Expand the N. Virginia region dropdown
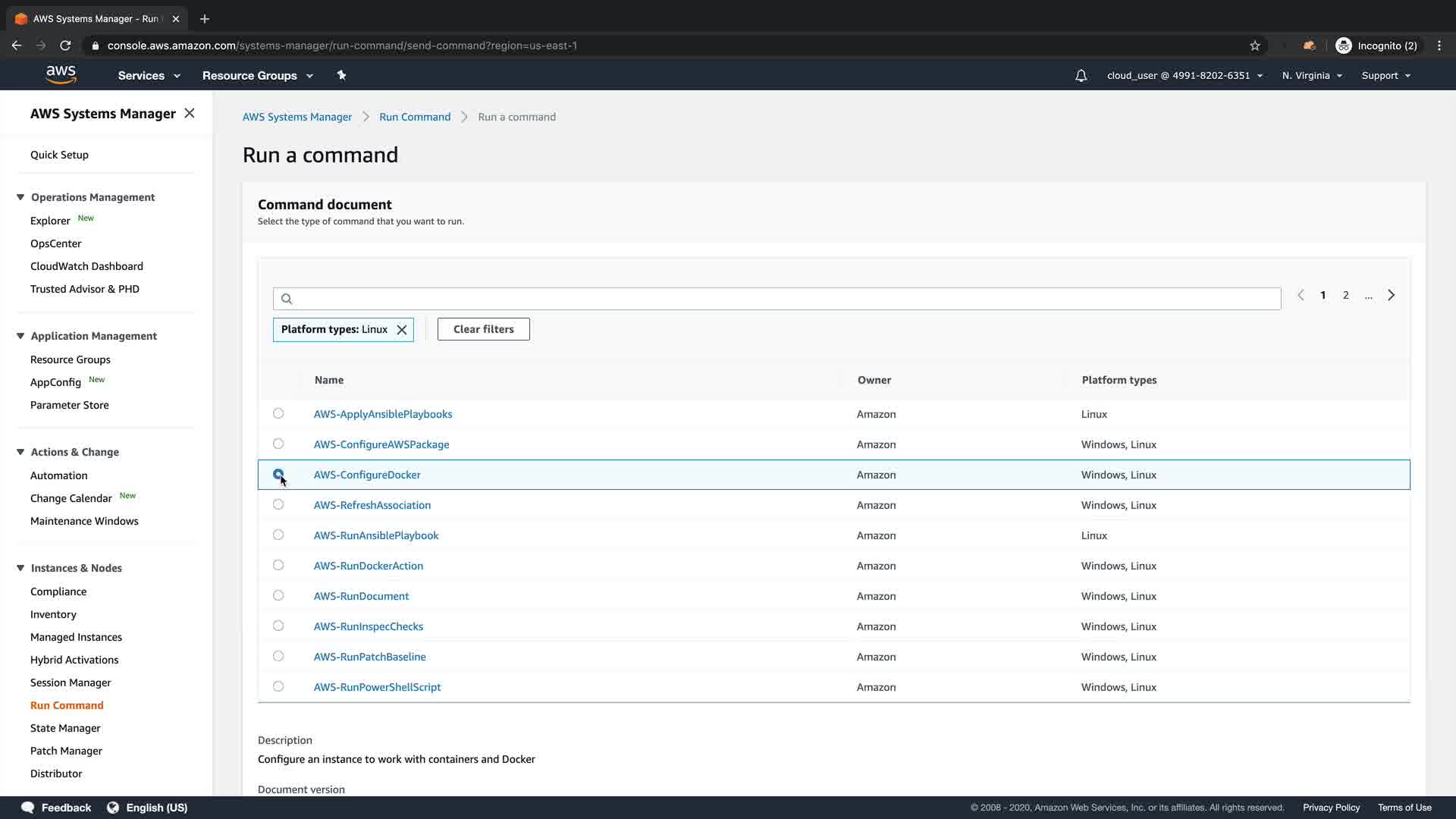 point(1312,75)
